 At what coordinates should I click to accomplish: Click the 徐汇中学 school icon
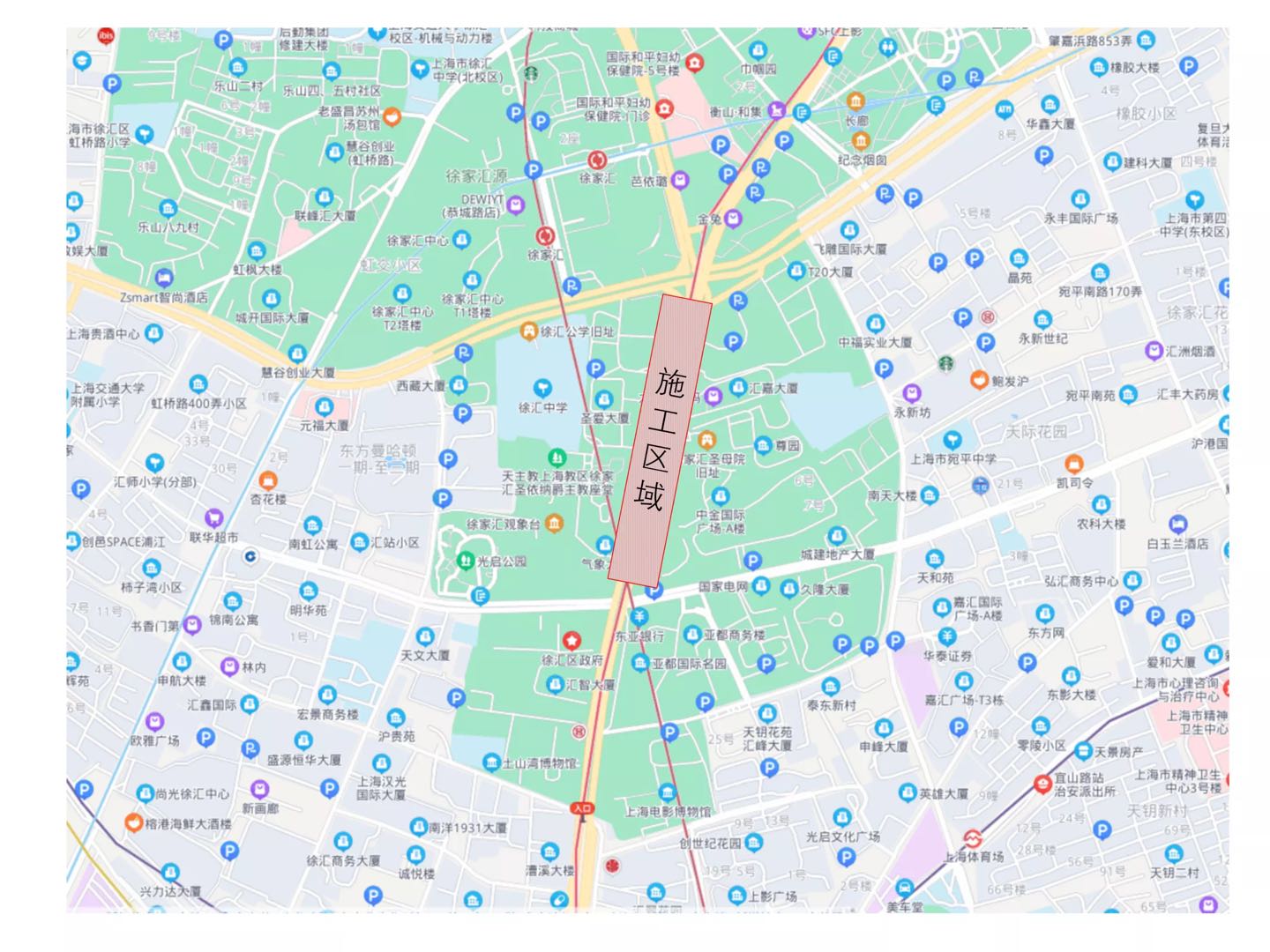click(x=542, y=388)
